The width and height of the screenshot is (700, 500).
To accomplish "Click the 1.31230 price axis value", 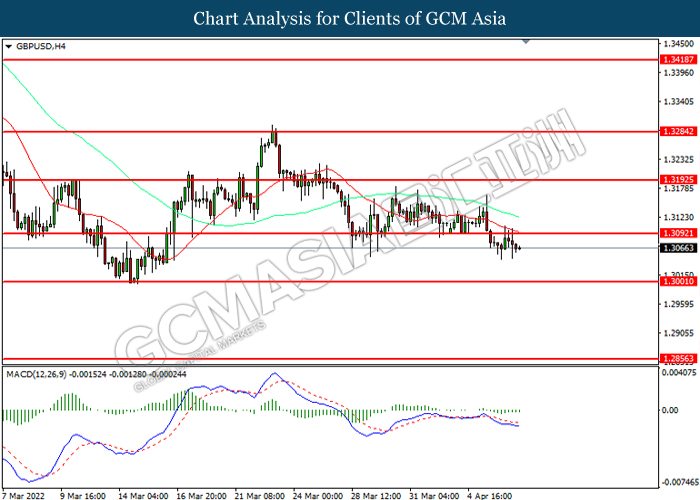I will click(679, 217).
